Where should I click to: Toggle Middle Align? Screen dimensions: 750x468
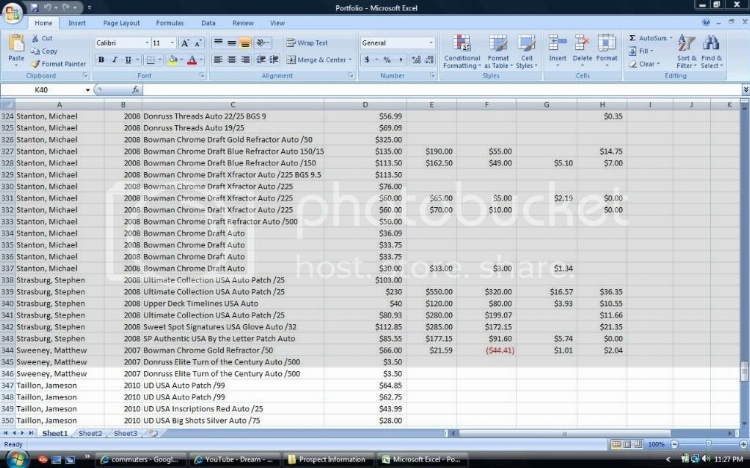coord(232,43)
